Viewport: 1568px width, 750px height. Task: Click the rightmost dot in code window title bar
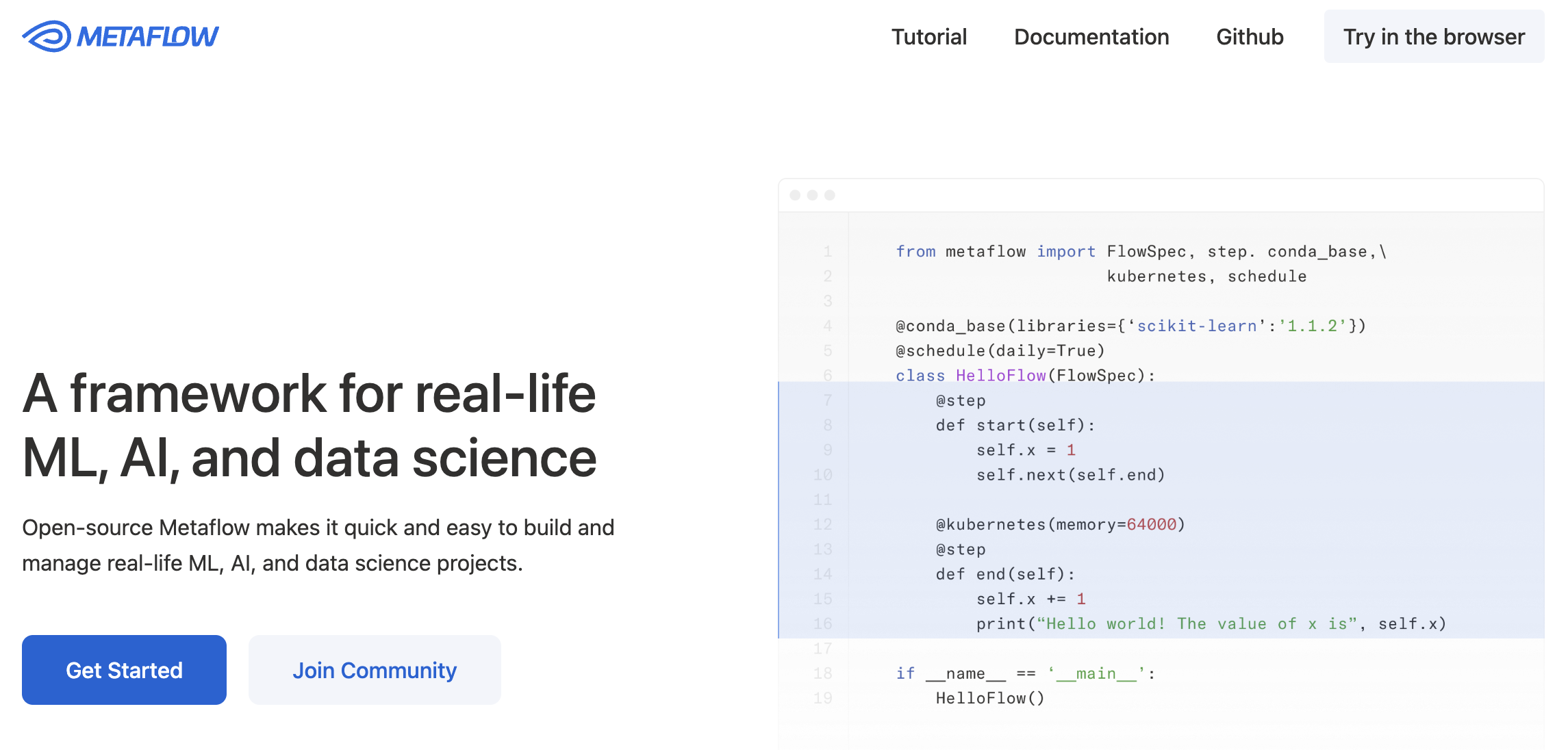(x=830, y=195)
